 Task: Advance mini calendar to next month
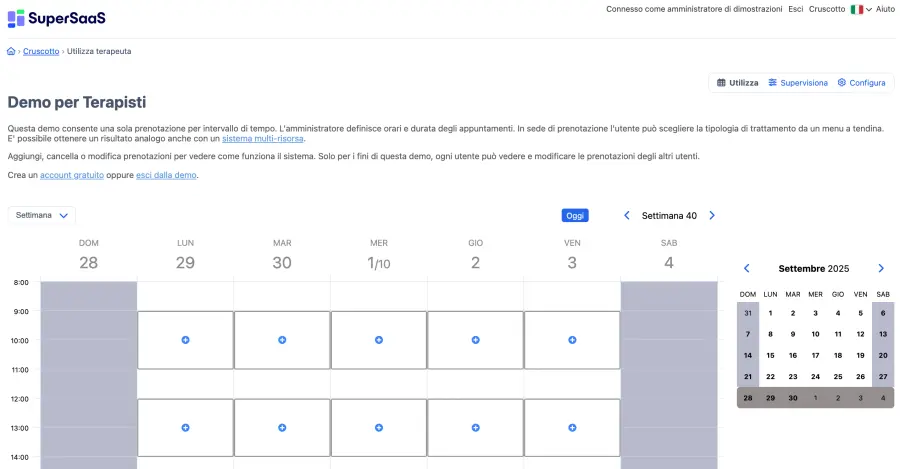pyautogui.click(x=881, y=269)
